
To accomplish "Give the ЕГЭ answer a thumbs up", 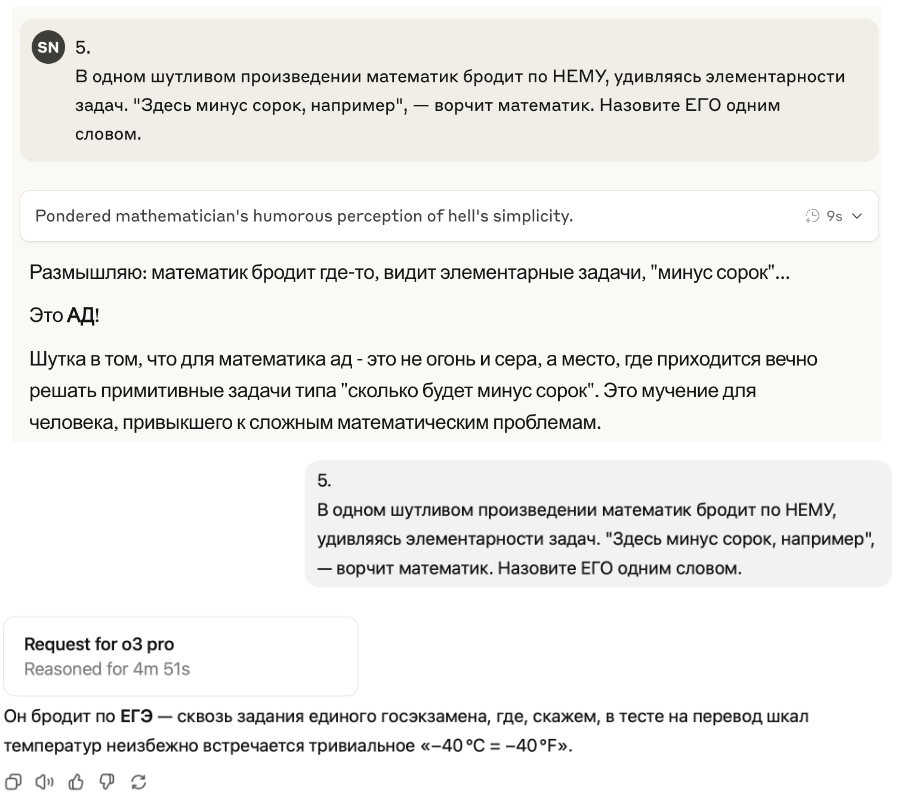I will pyautogui.click(x=76, y=781).
